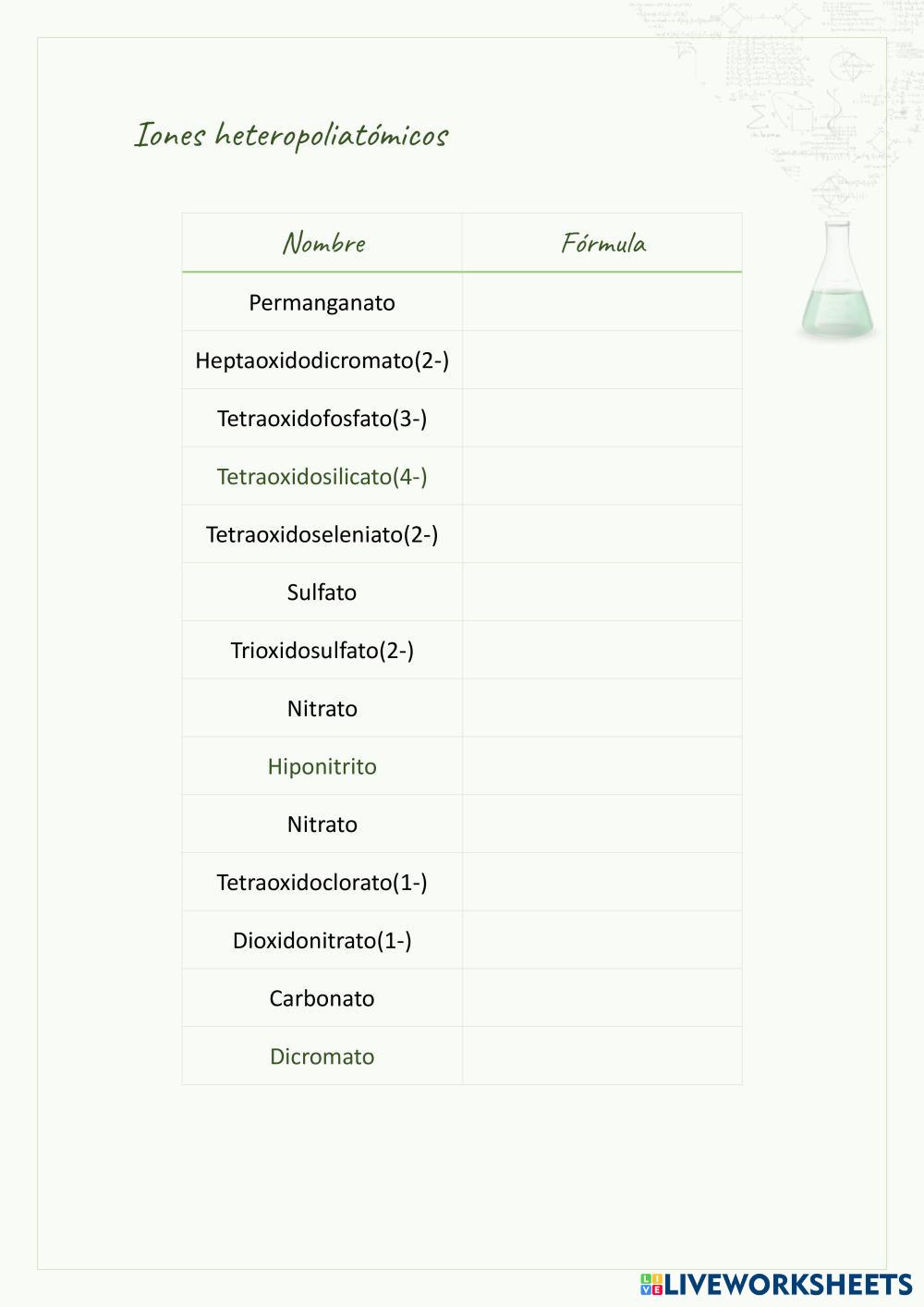Select the formula box for Dioxidonitrato(1-)

click(602, 941)
